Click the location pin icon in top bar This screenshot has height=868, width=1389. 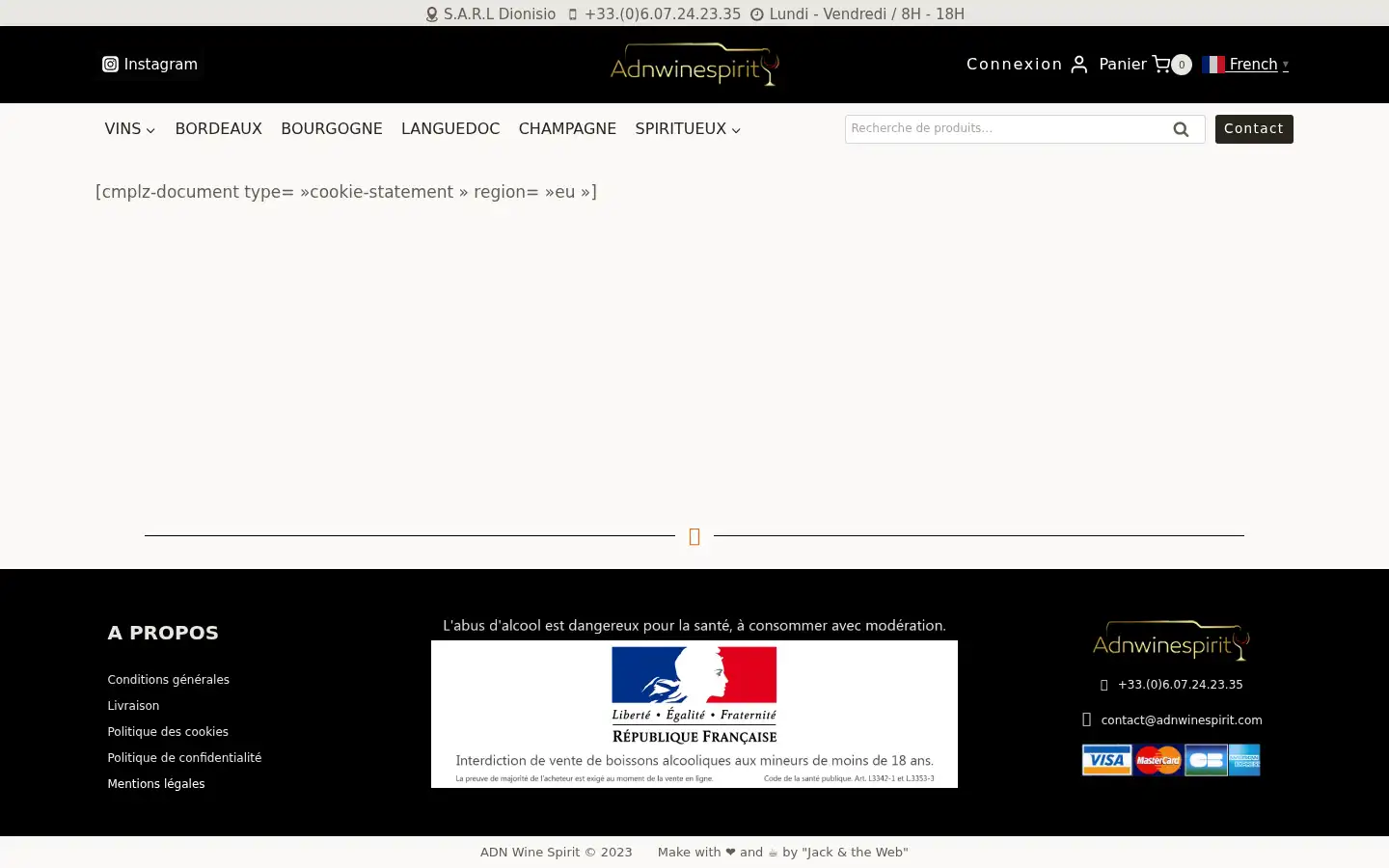[432, 14]
